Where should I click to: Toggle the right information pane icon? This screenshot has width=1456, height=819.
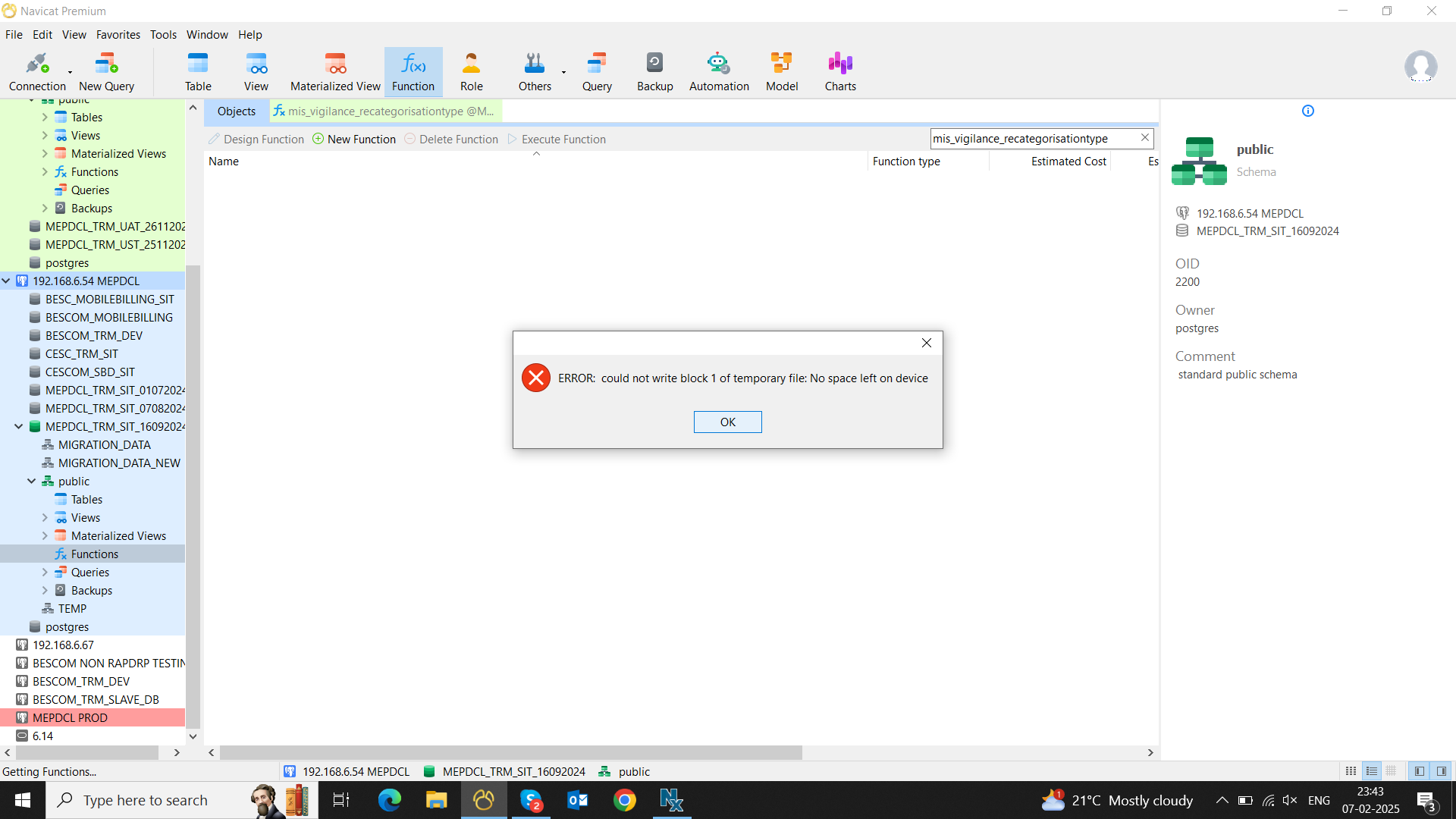1442,771
